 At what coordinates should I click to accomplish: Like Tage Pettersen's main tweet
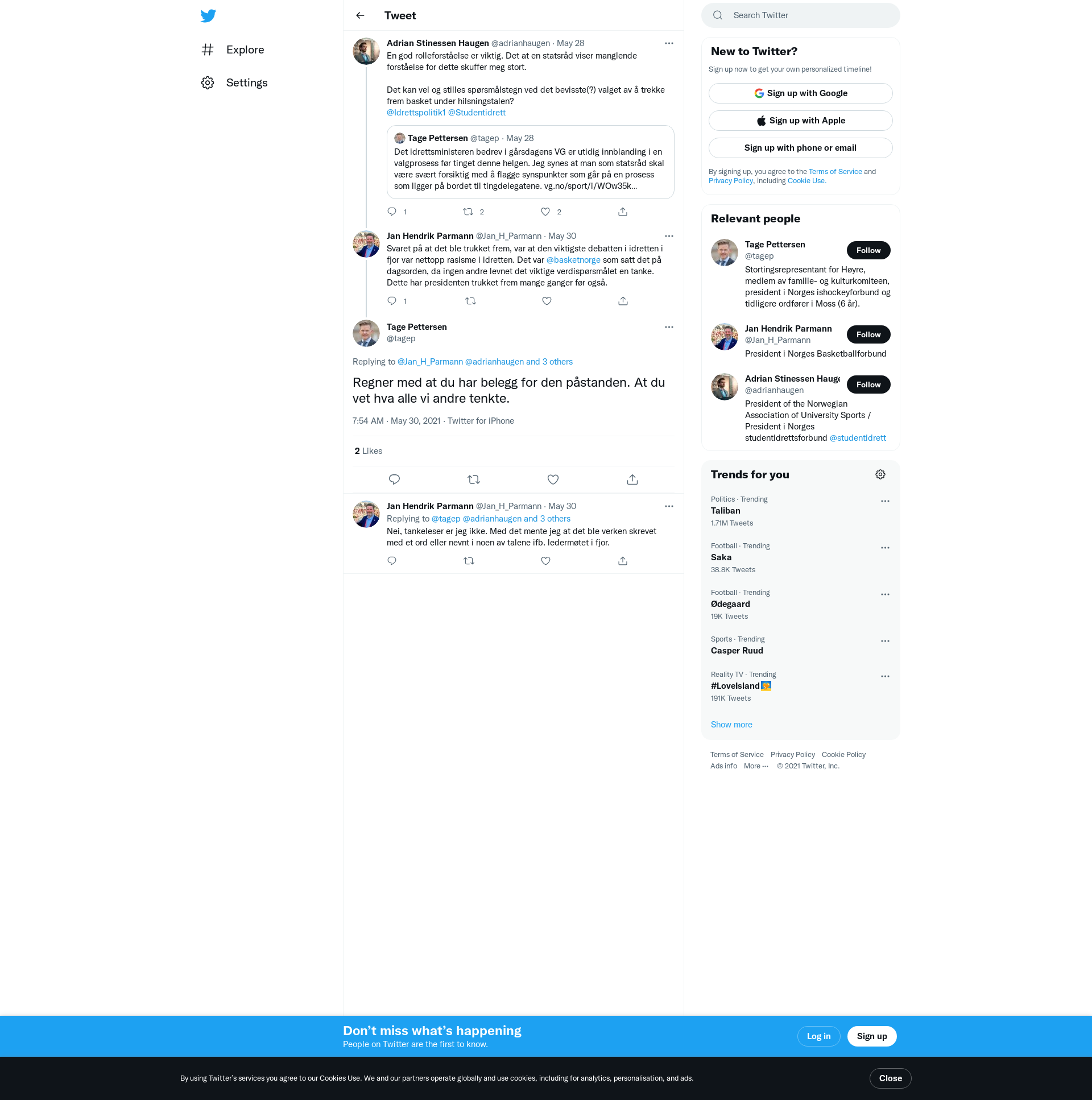click(553, 479)
